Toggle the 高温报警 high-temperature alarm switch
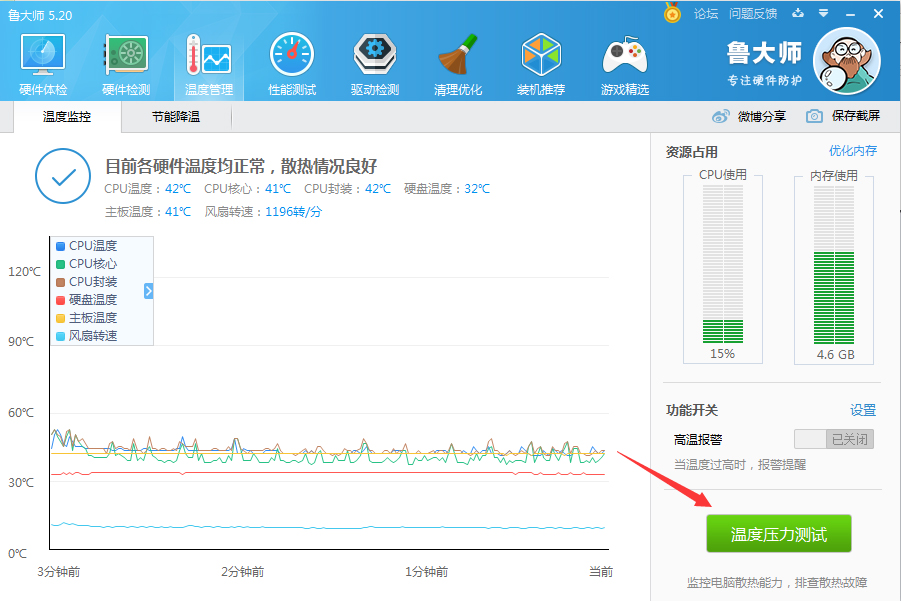 pyautogui.click(x=833, y=438)
